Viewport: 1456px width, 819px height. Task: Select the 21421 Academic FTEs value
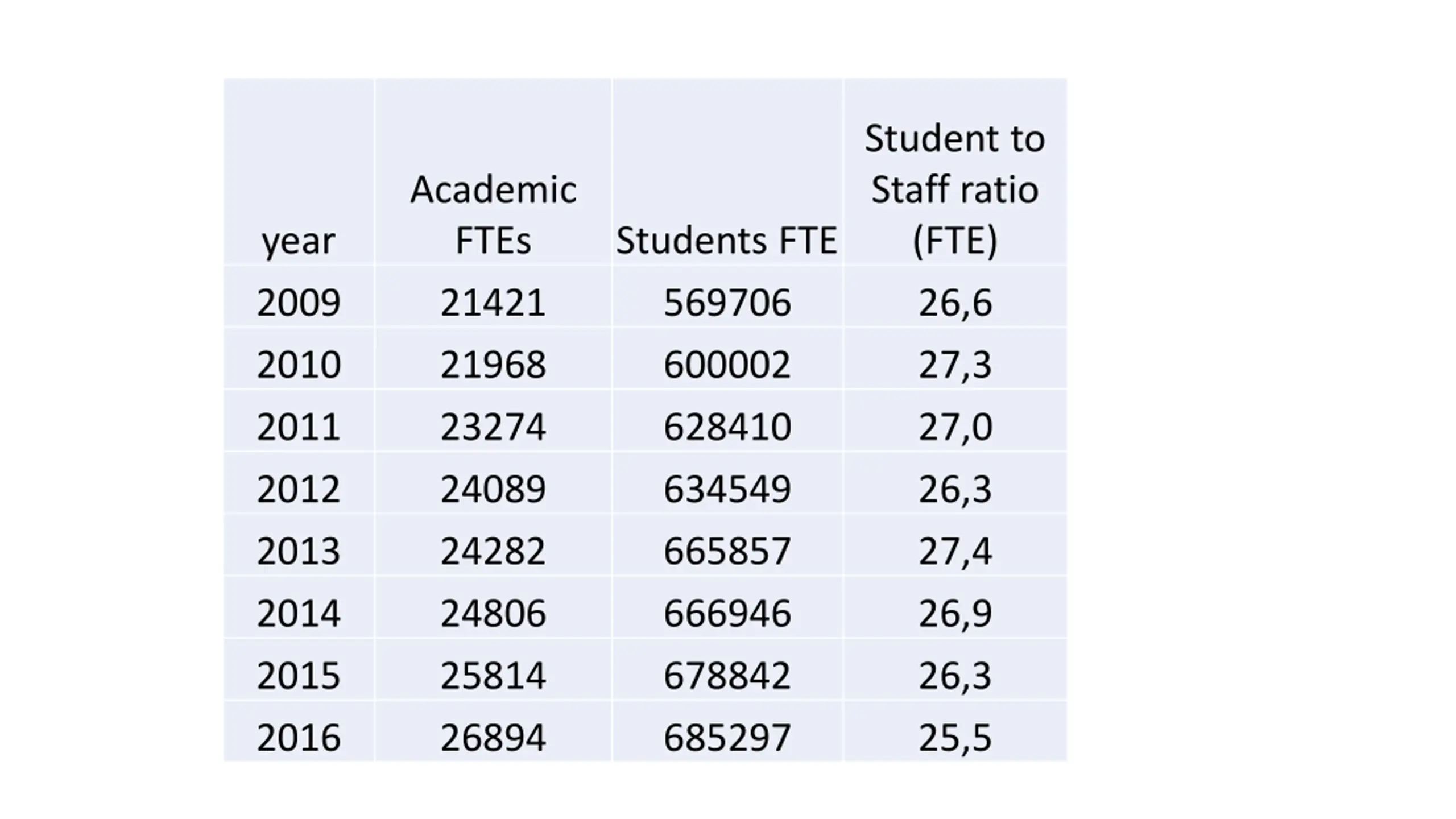point(493,302)
